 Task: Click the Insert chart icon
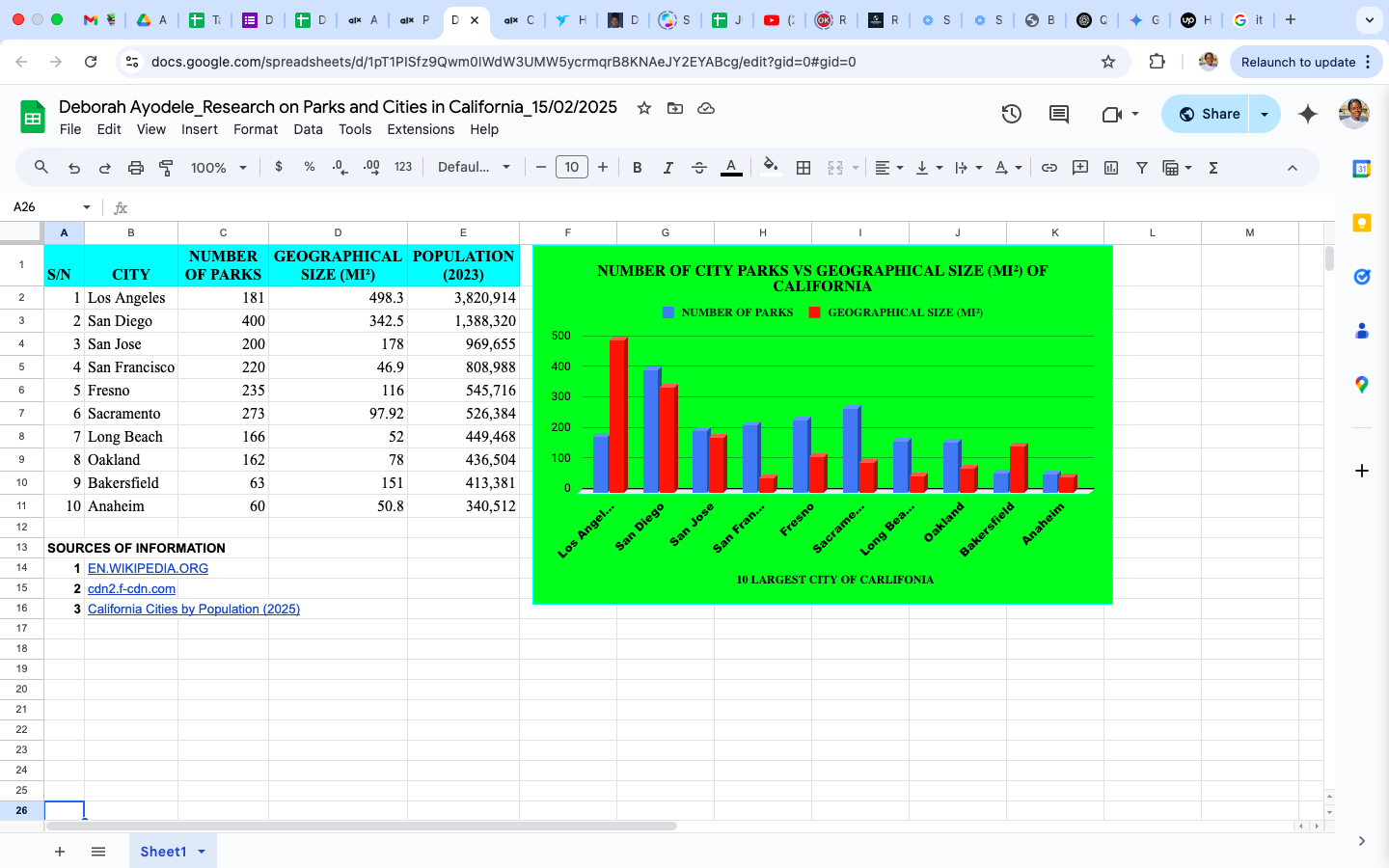coord(1111,168)
